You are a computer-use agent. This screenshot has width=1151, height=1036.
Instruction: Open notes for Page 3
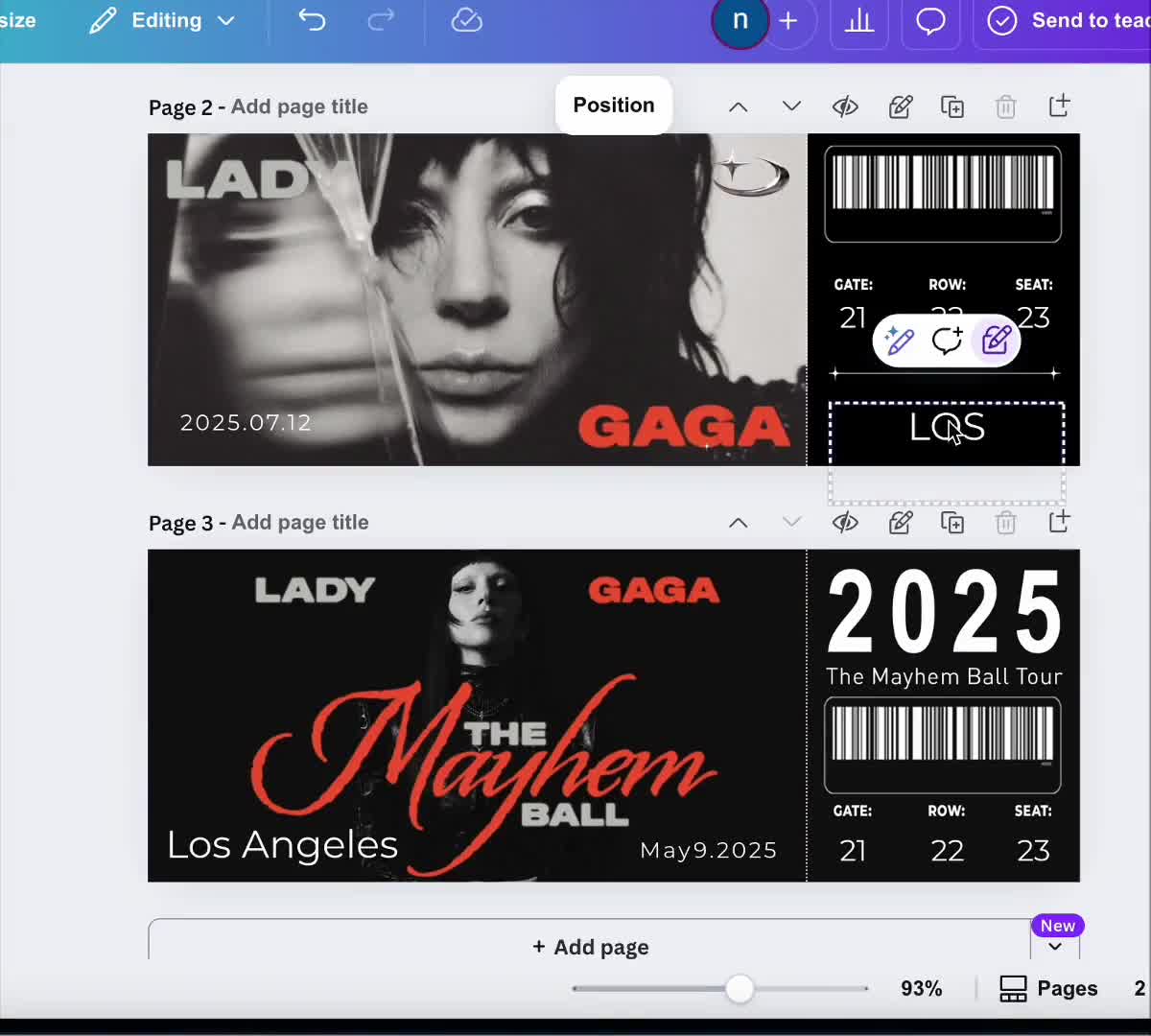900,523
